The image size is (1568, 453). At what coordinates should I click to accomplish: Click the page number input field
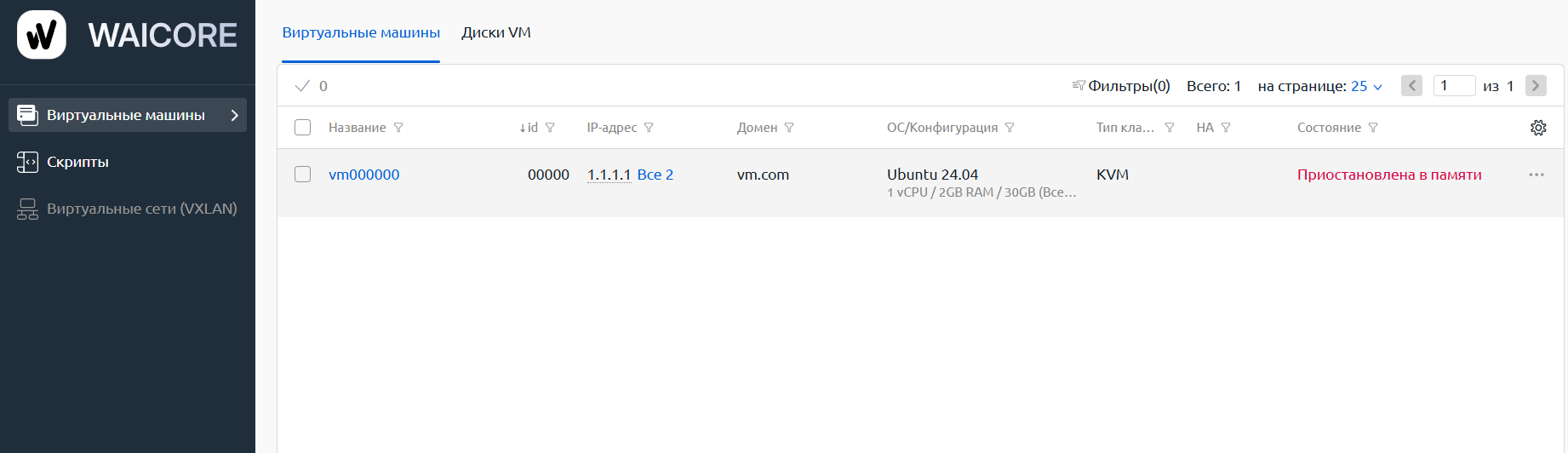pyautogui.click(x=1455, y=86)
